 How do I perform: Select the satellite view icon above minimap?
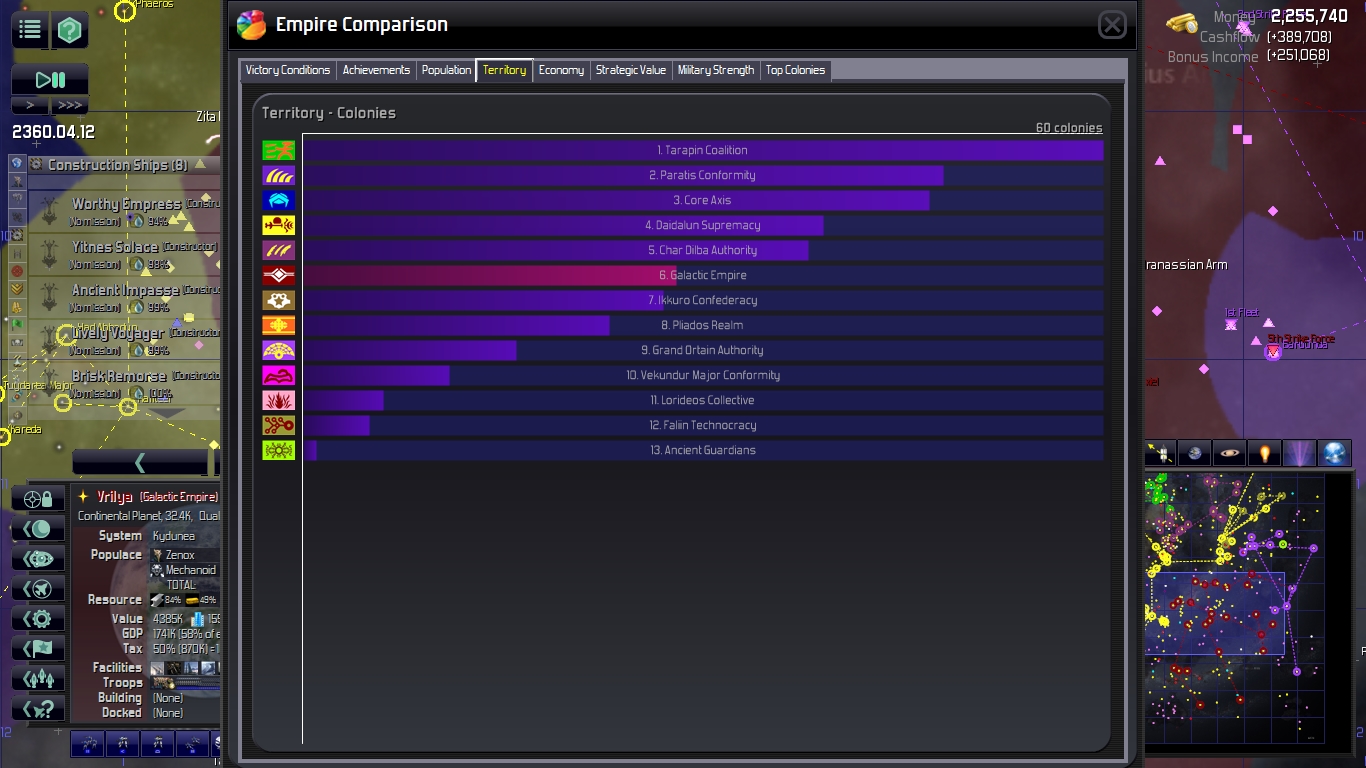coord(1160,453)
